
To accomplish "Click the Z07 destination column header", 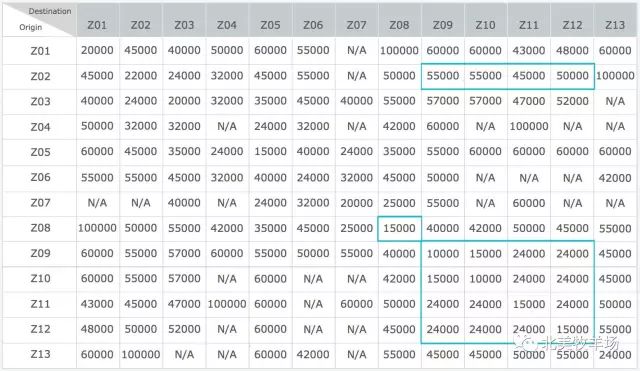I will pos(356,25).
